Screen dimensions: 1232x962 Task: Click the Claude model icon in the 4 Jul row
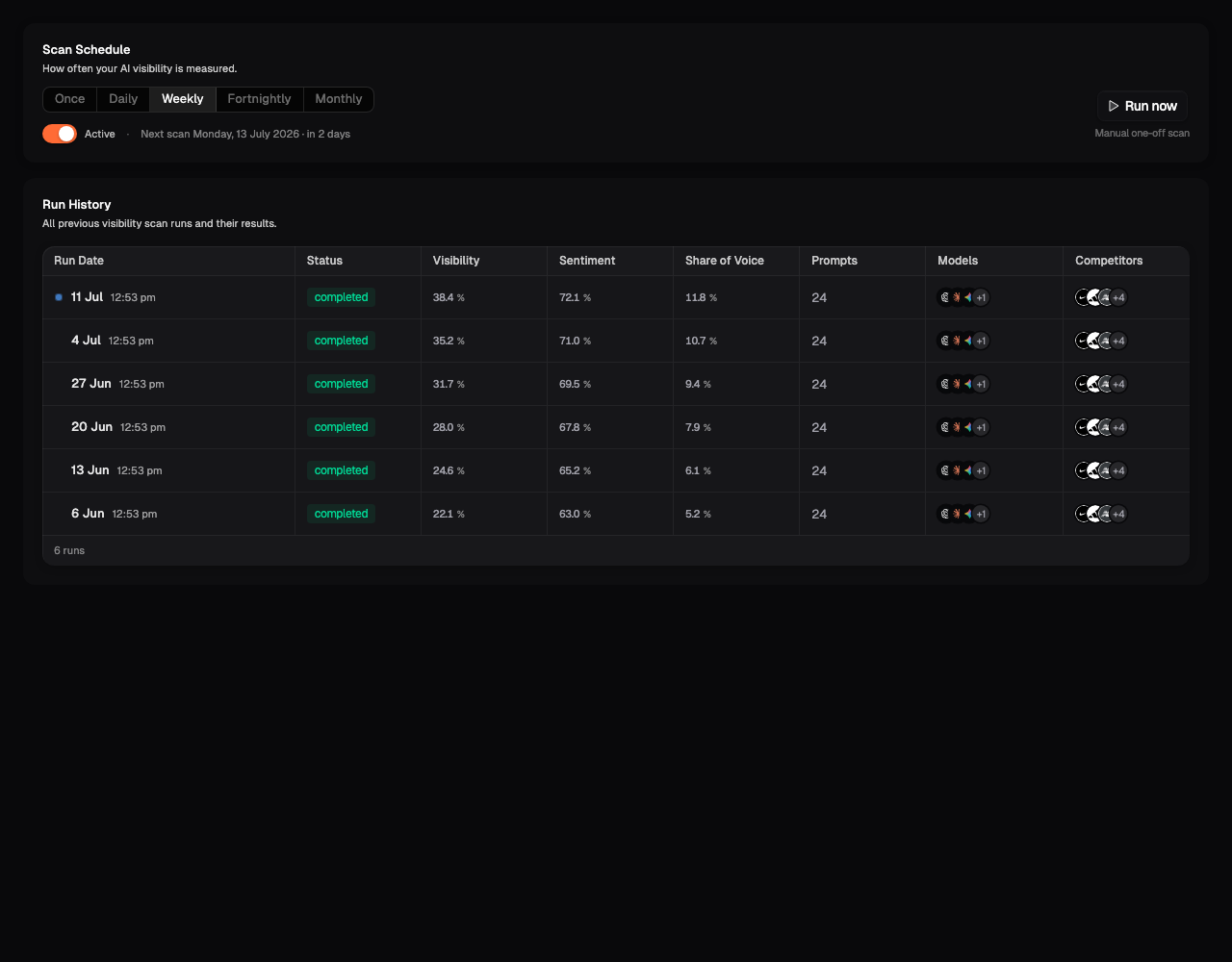(x=957, y=342)
